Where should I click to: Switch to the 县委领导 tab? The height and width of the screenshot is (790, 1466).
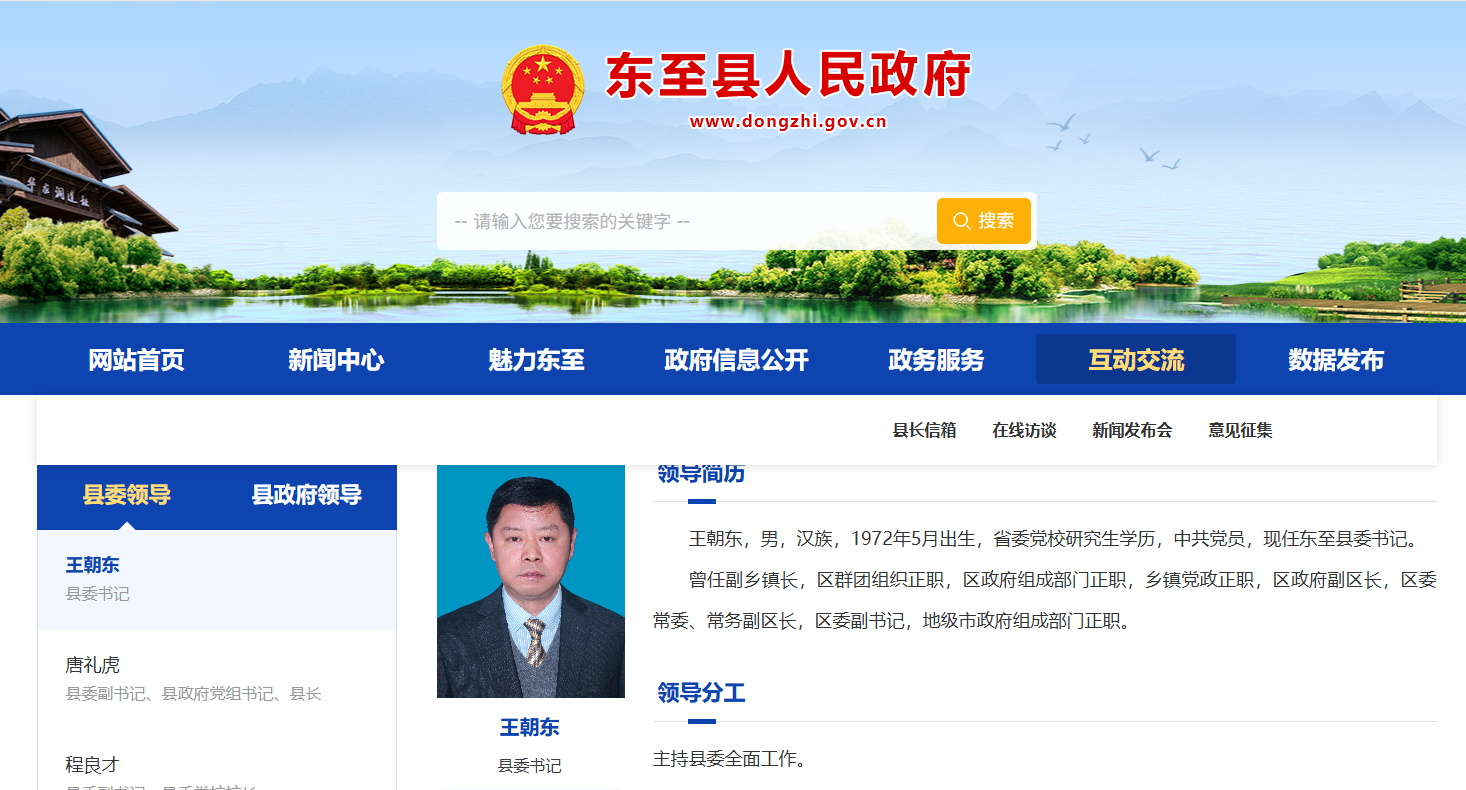[x=127, y=495]
